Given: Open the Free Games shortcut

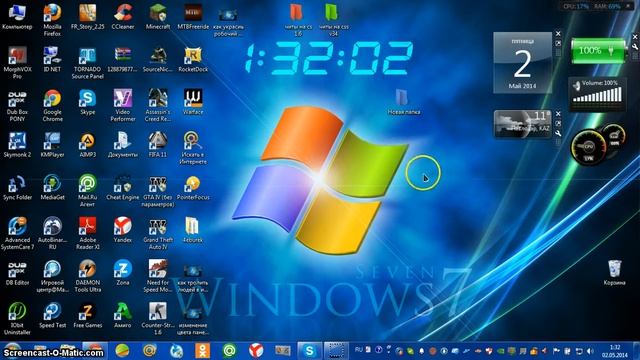Looking at the screenshot, I should pyautogui.click(x=87, y=316).
